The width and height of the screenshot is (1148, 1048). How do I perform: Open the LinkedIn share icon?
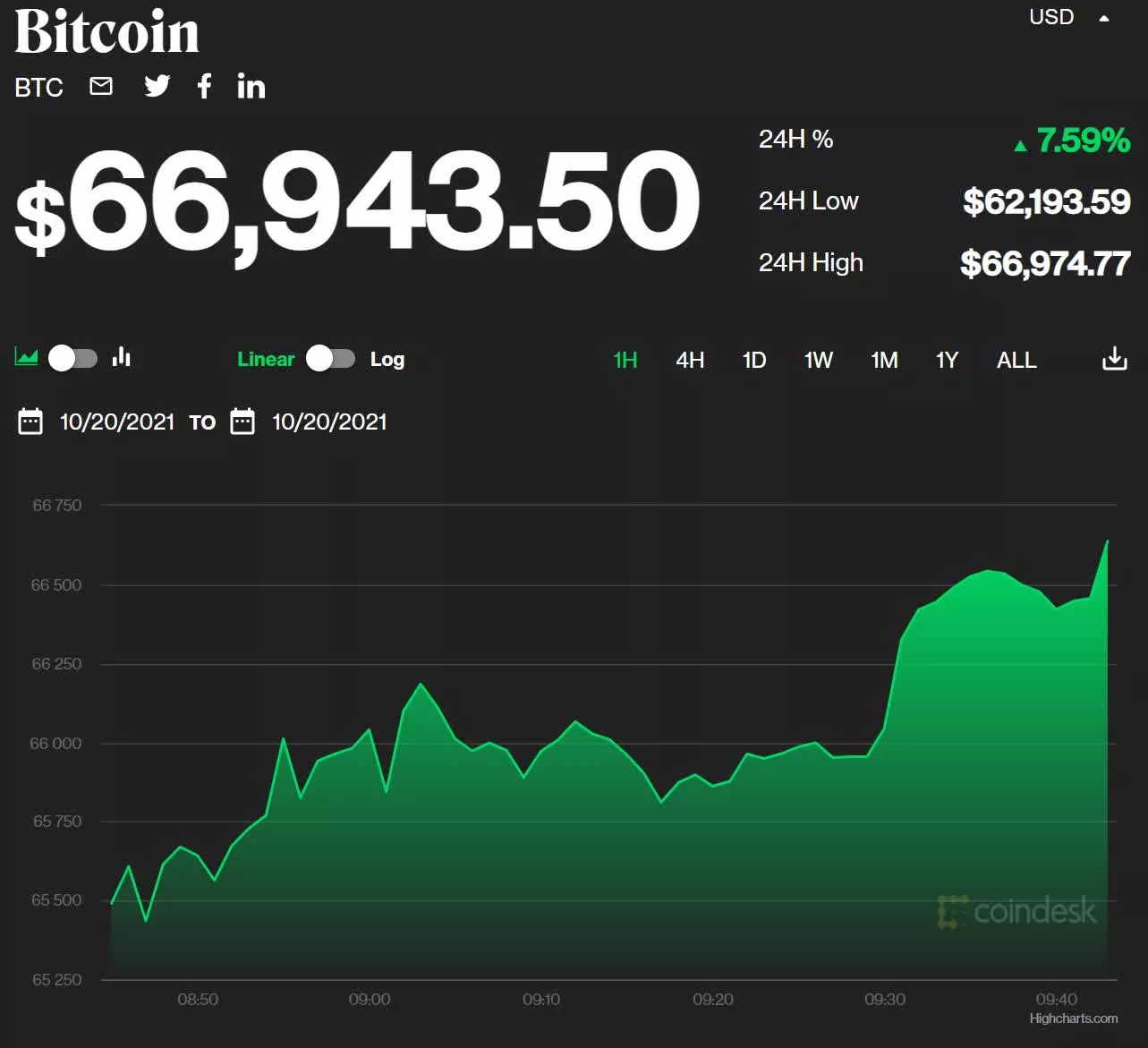point(251,86)
